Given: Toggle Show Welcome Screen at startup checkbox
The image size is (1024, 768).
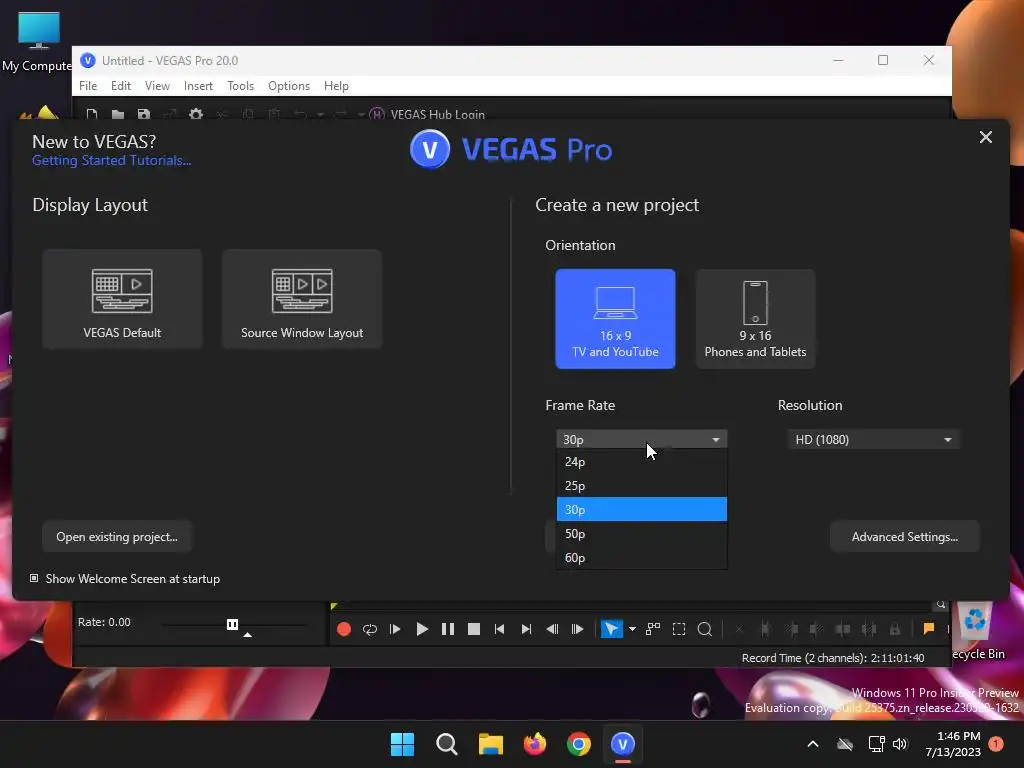Looking at the screenshot, I should (x=34, y=579).
